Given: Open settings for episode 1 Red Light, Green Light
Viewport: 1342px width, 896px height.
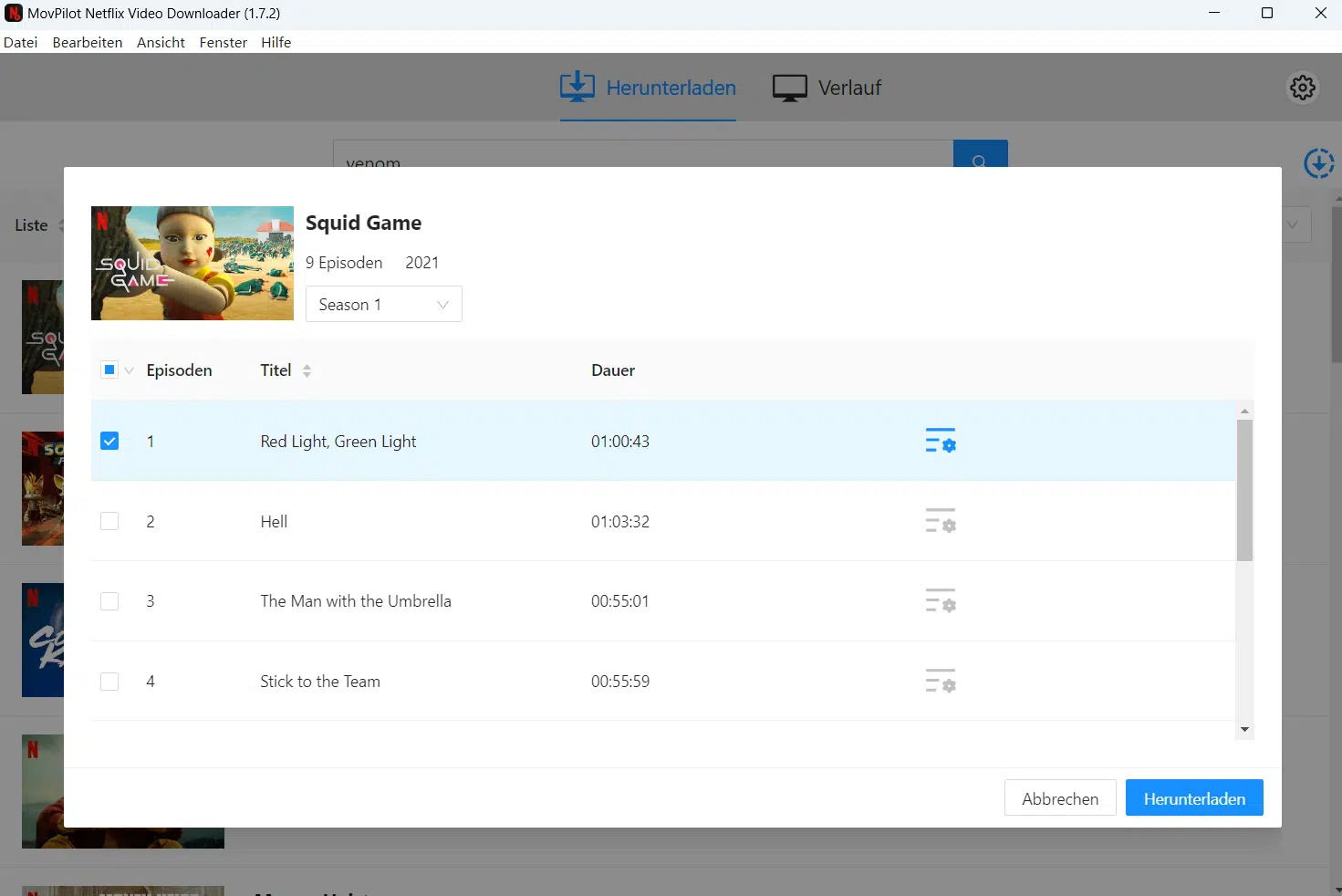Looking at the screenshot, I should [x=941, y=441].
